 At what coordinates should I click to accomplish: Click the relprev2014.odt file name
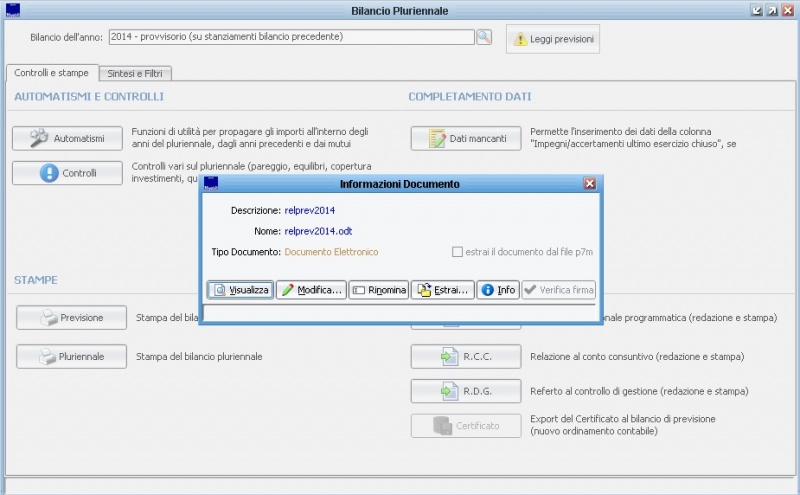[318, 231]
